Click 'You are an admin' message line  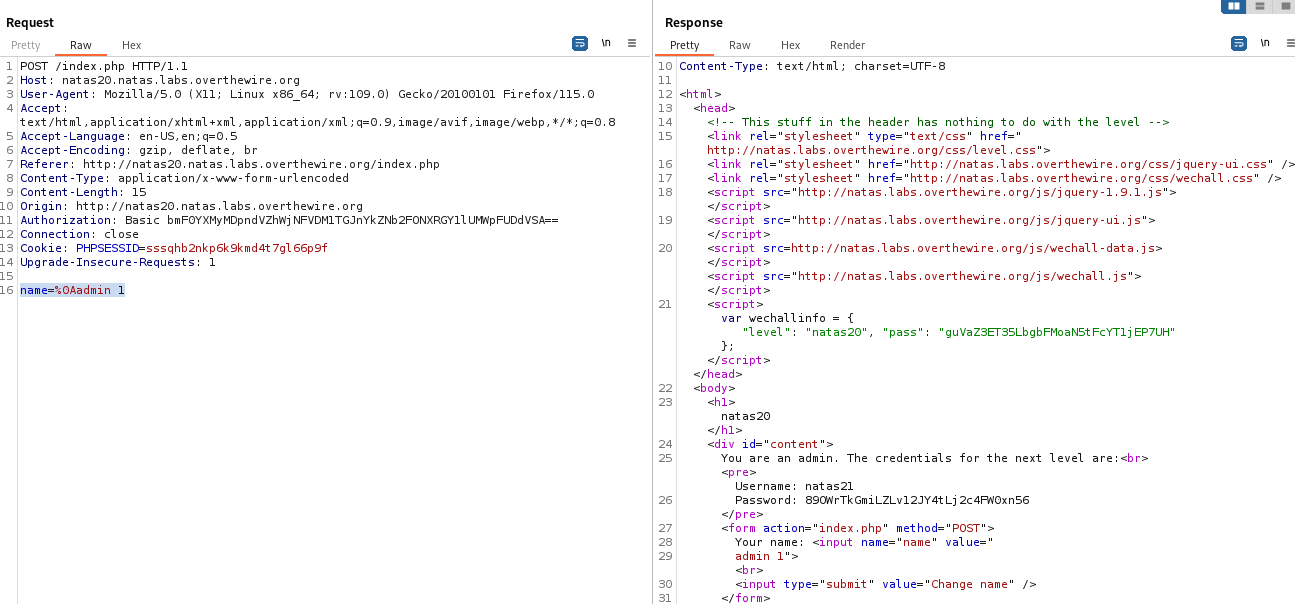point(934,458)
